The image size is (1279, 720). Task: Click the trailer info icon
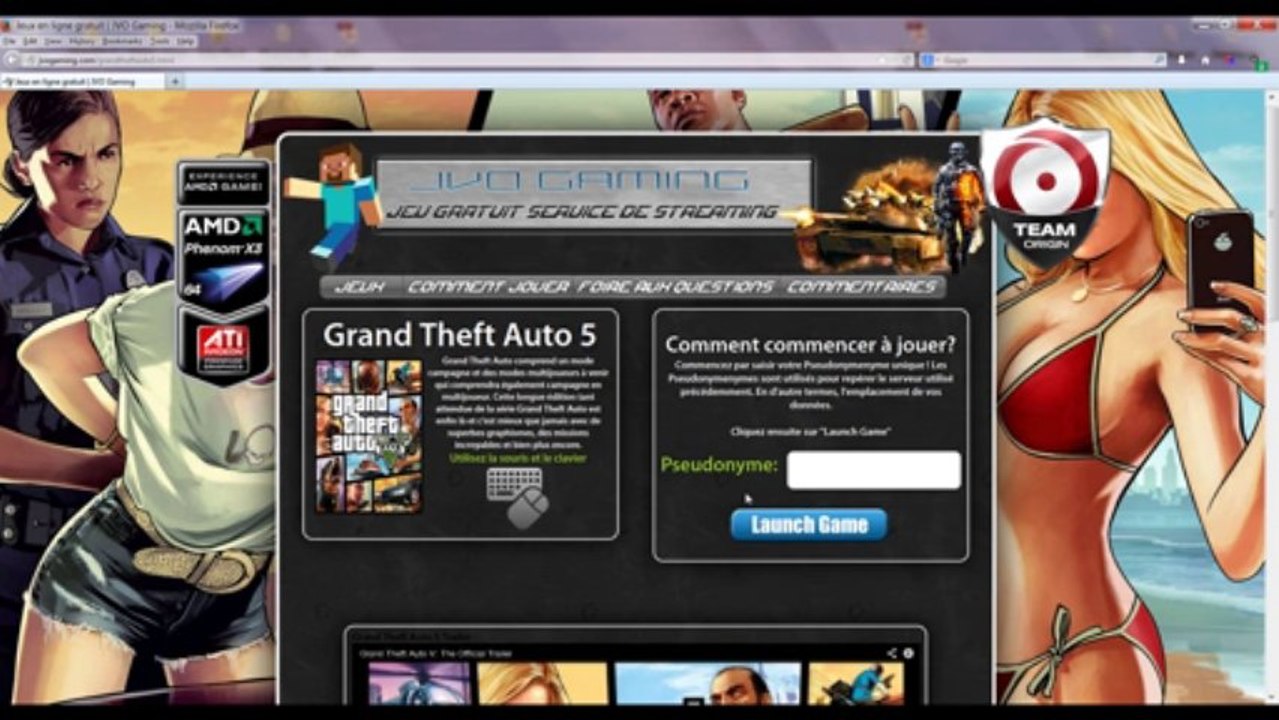point(908,653)
